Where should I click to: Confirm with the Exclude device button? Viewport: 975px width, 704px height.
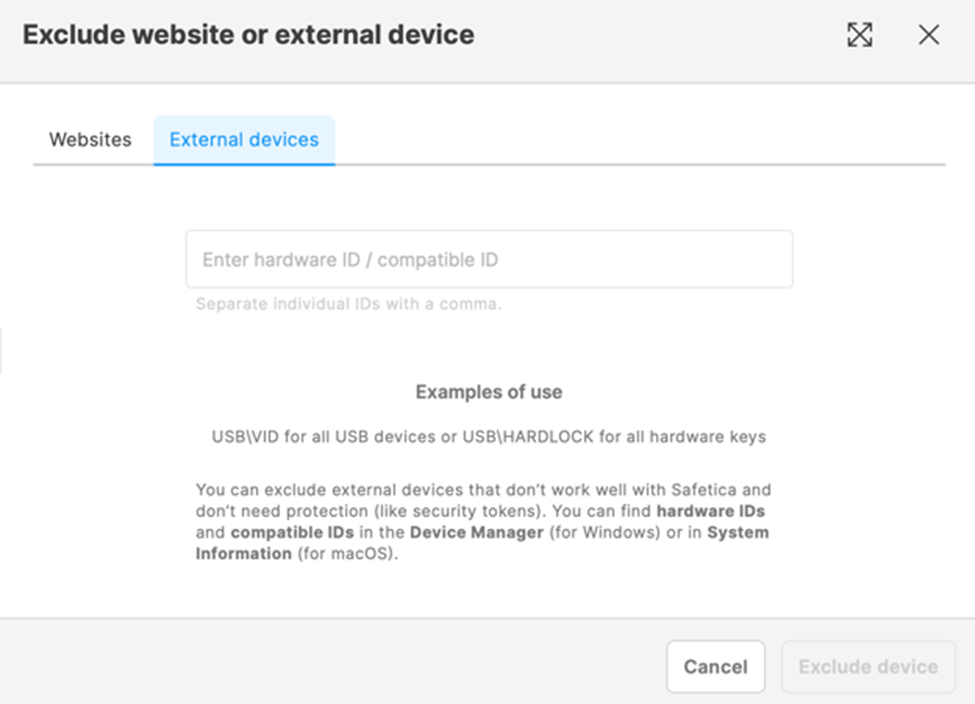[x=868, y=666]
